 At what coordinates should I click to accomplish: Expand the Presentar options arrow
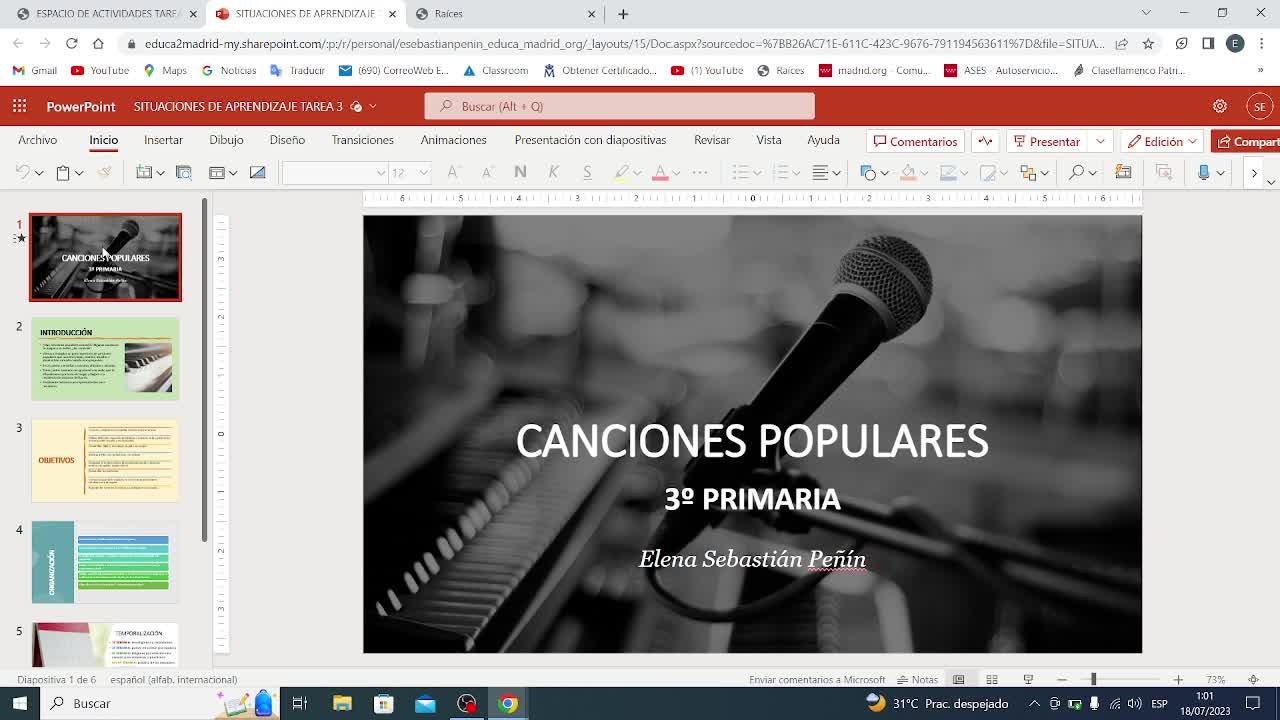click(1100, 141)
